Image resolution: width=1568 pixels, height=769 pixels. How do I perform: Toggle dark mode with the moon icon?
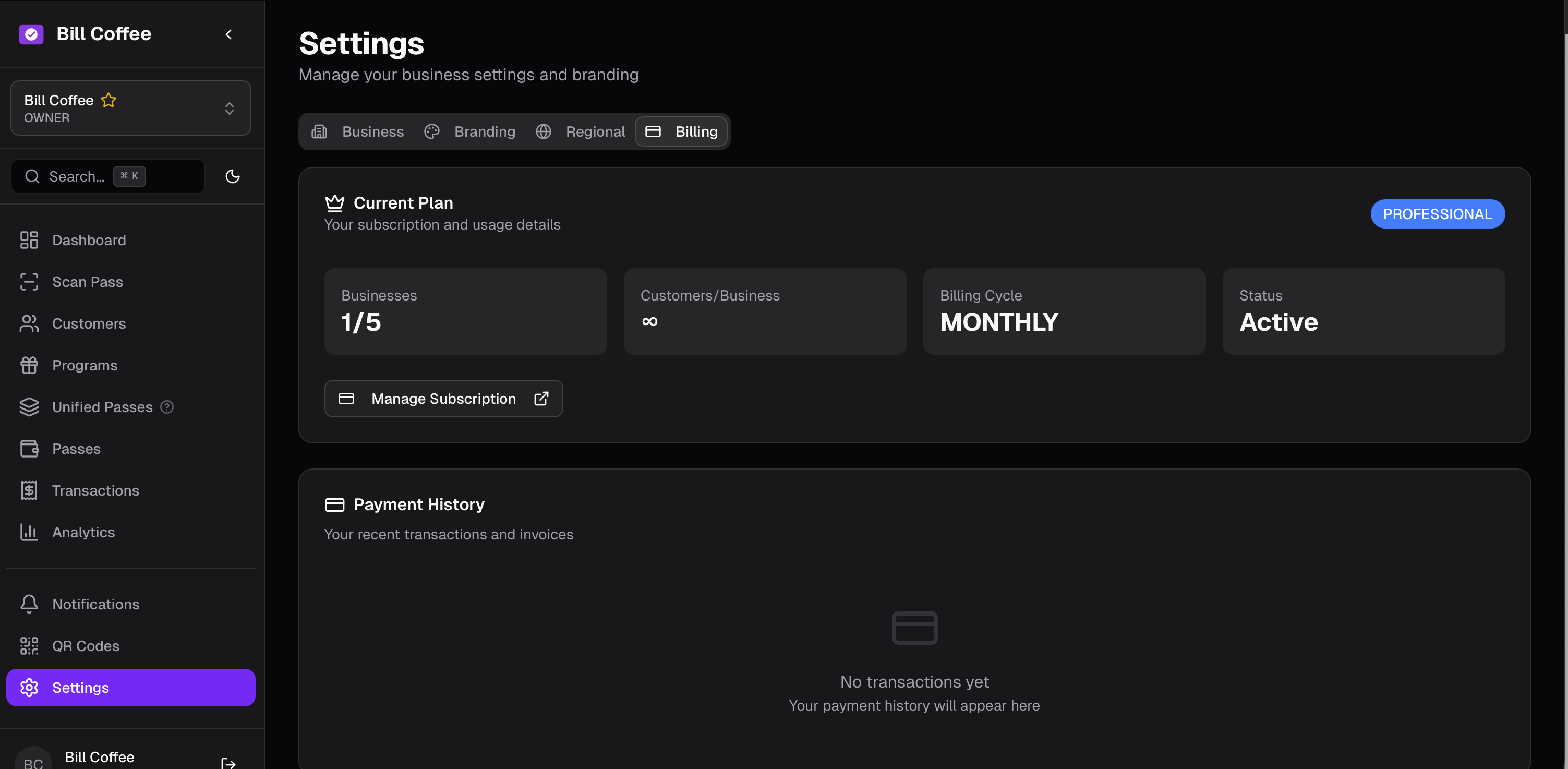233,176
